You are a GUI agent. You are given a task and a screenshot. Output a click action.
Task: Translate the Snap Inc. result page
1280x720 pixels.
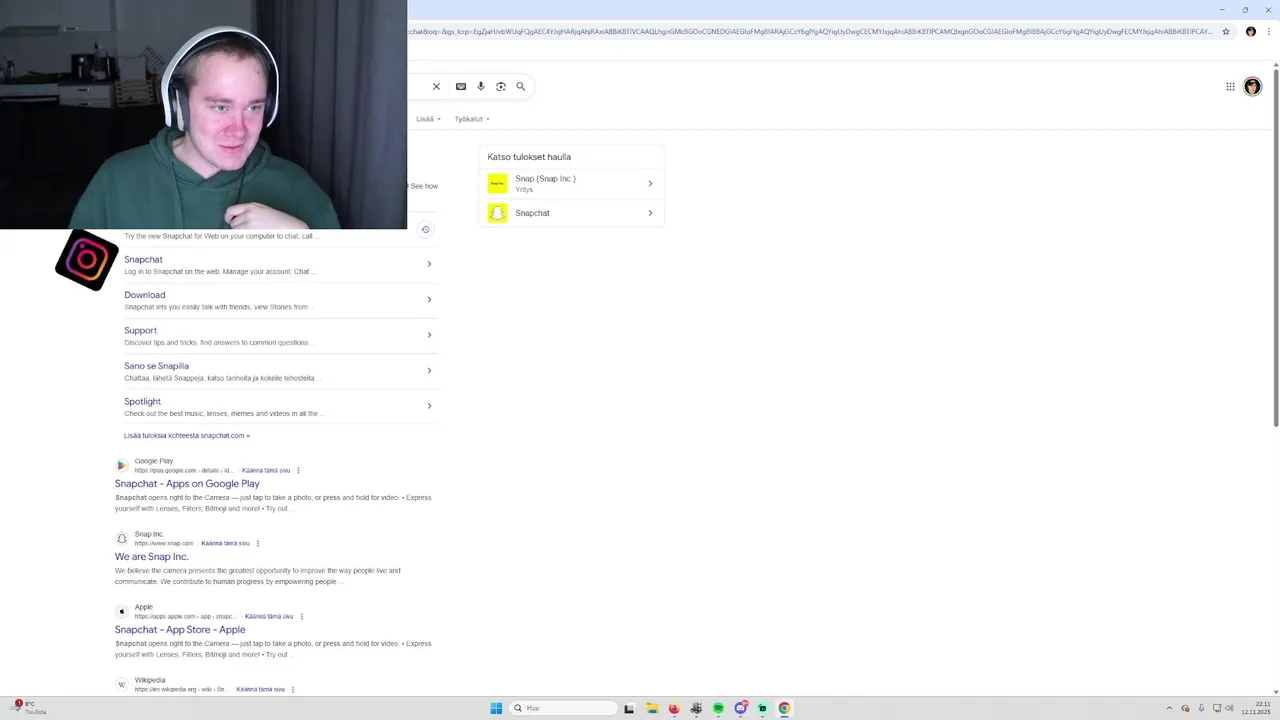coord(226,543)
